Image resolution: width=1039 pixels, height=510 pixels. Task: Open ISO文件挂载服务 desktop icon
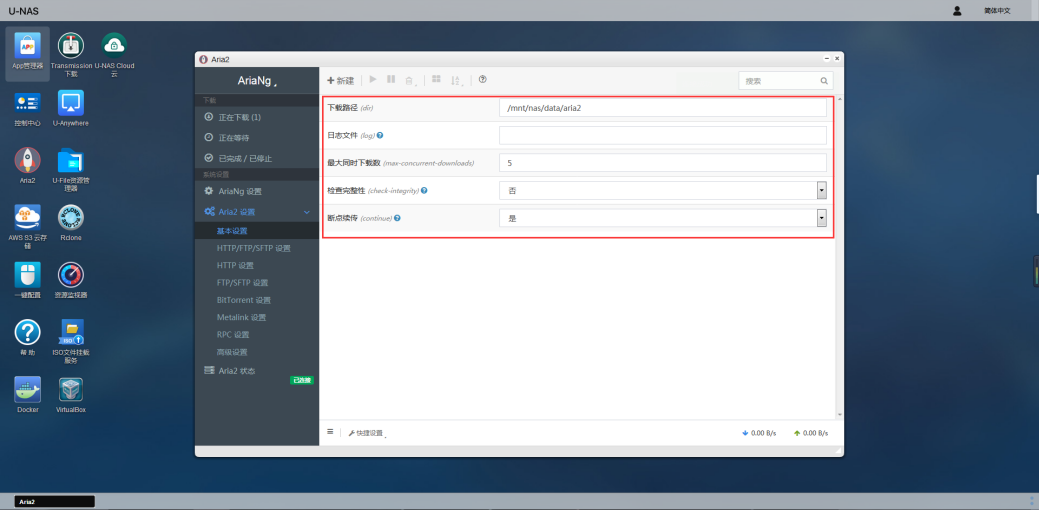click(x=71, y=341)
